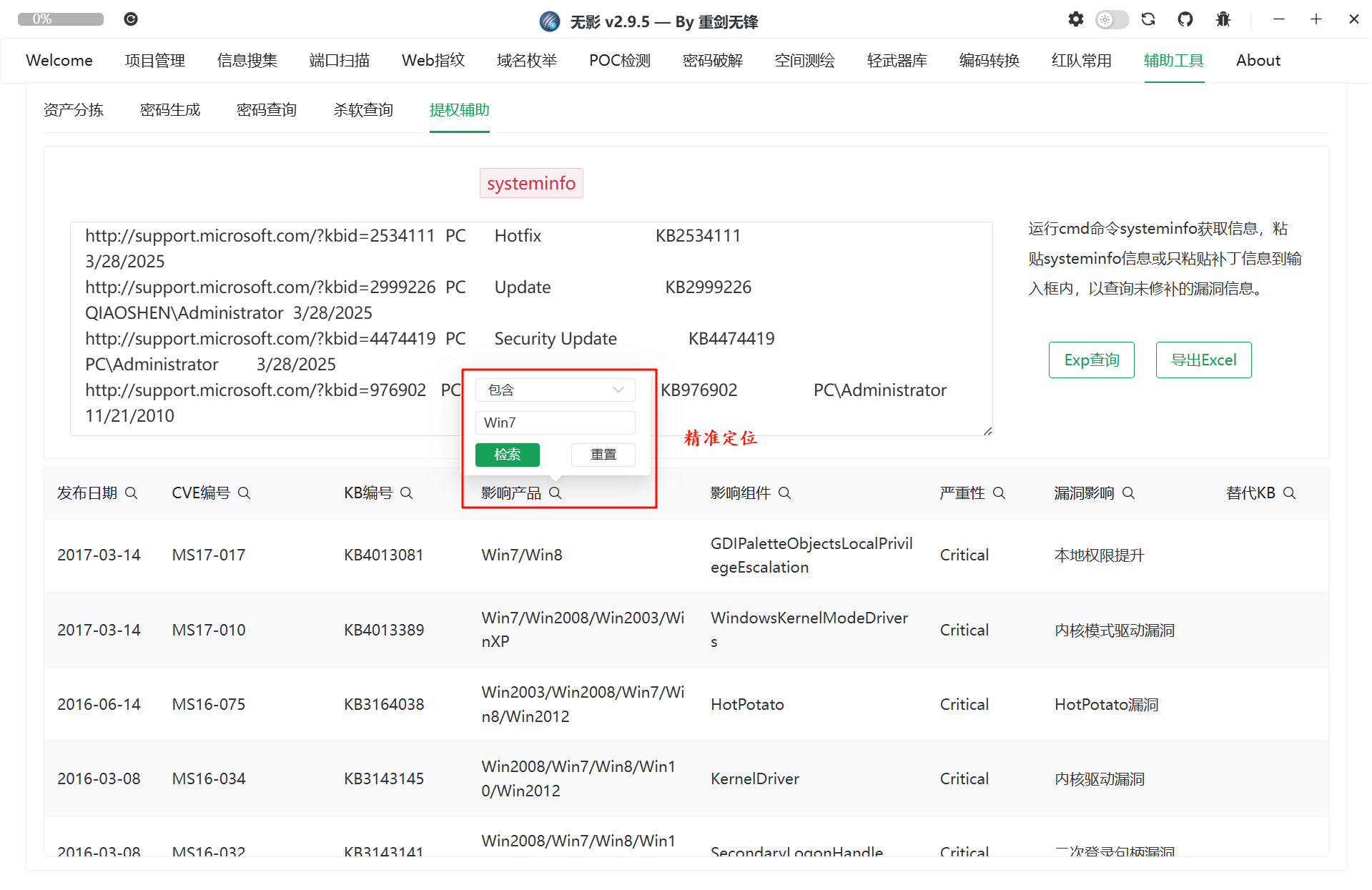This screenshot has height=890, width=1372.
Task: Click the bug report icon
Action: tap(1223, 19)
